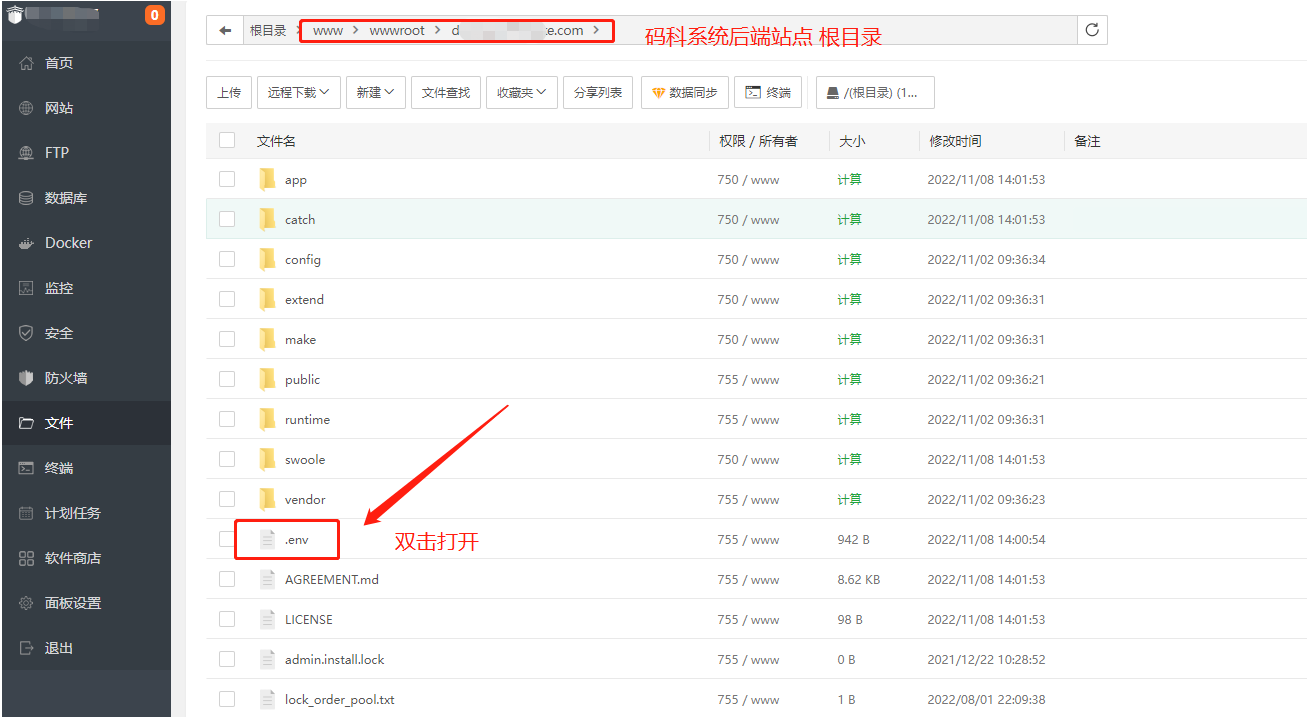Open the Docker sidebar icon

(27, 243)
